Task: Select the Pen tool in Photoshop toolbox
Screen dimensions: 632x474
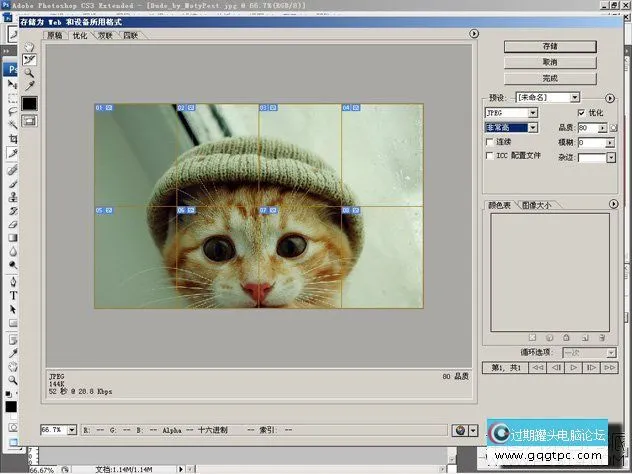Action: [x=12, y=282]
